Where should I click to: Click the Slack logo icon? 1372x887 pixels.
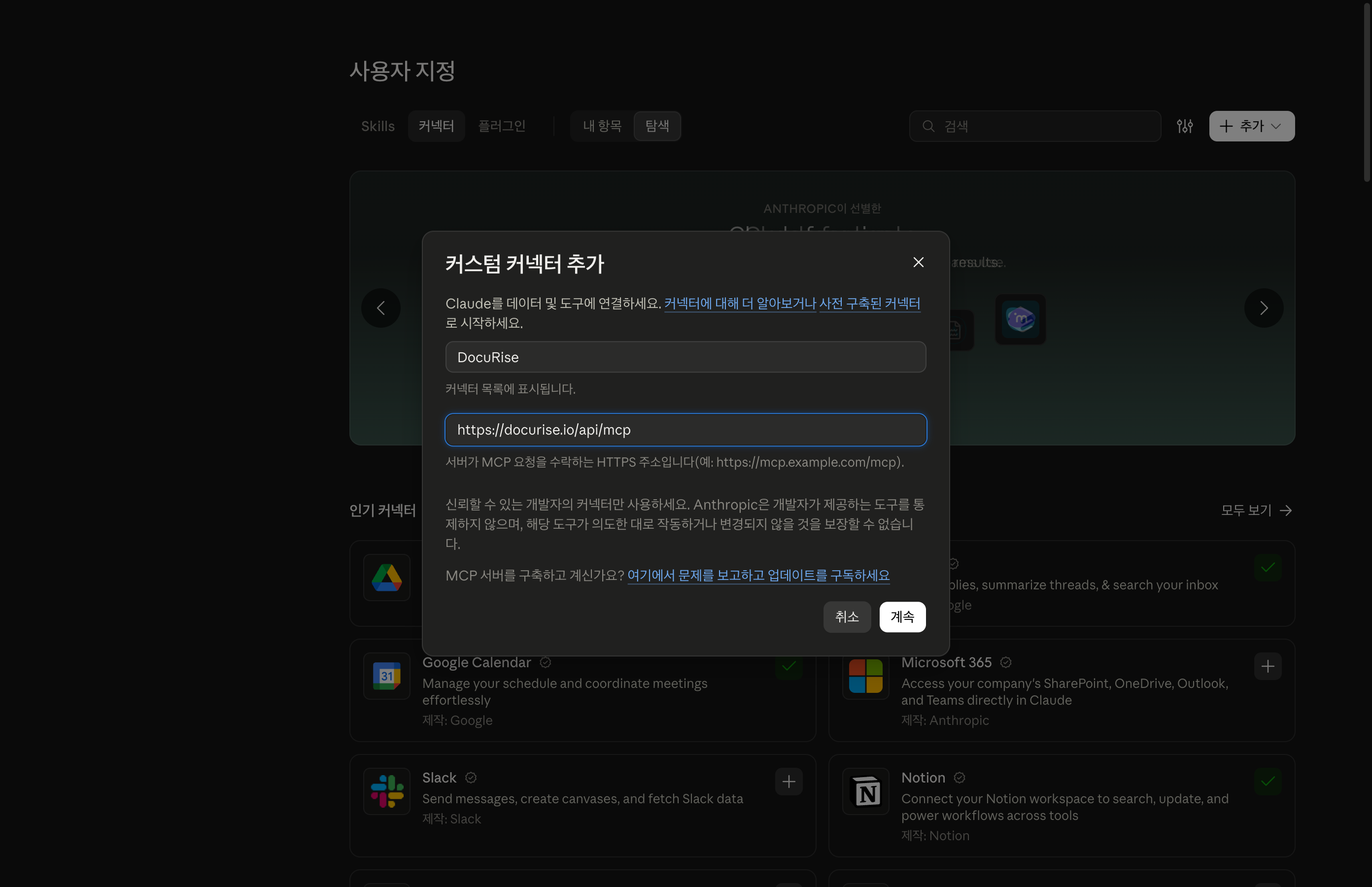pyautogui.click(x=386, y=791)
